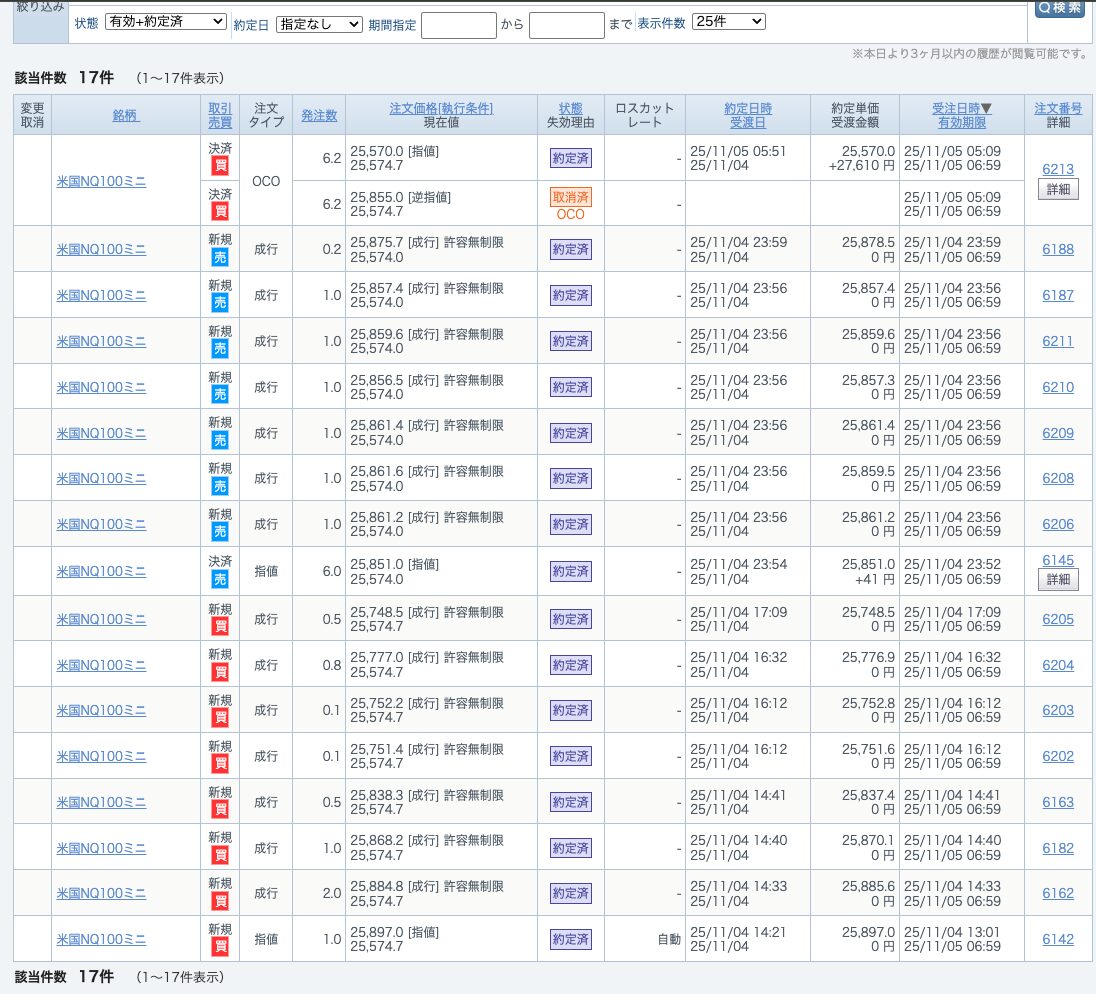The width and height of the screenshot is (1096, 994).
Task: Click the period end date input field
Action: 566,25
